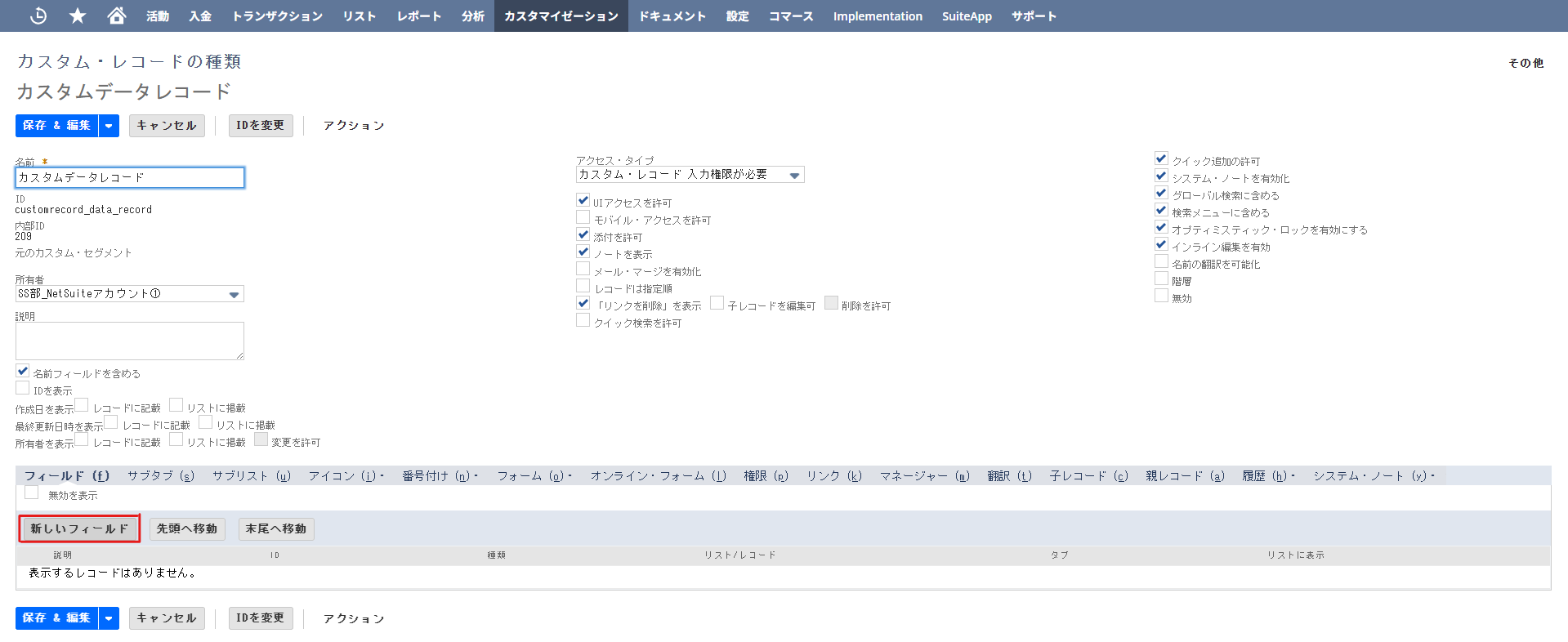Click the bottom 保存 & 編集 button
The height and width of the screenshot is (642, 1568).
pos(56,618)
